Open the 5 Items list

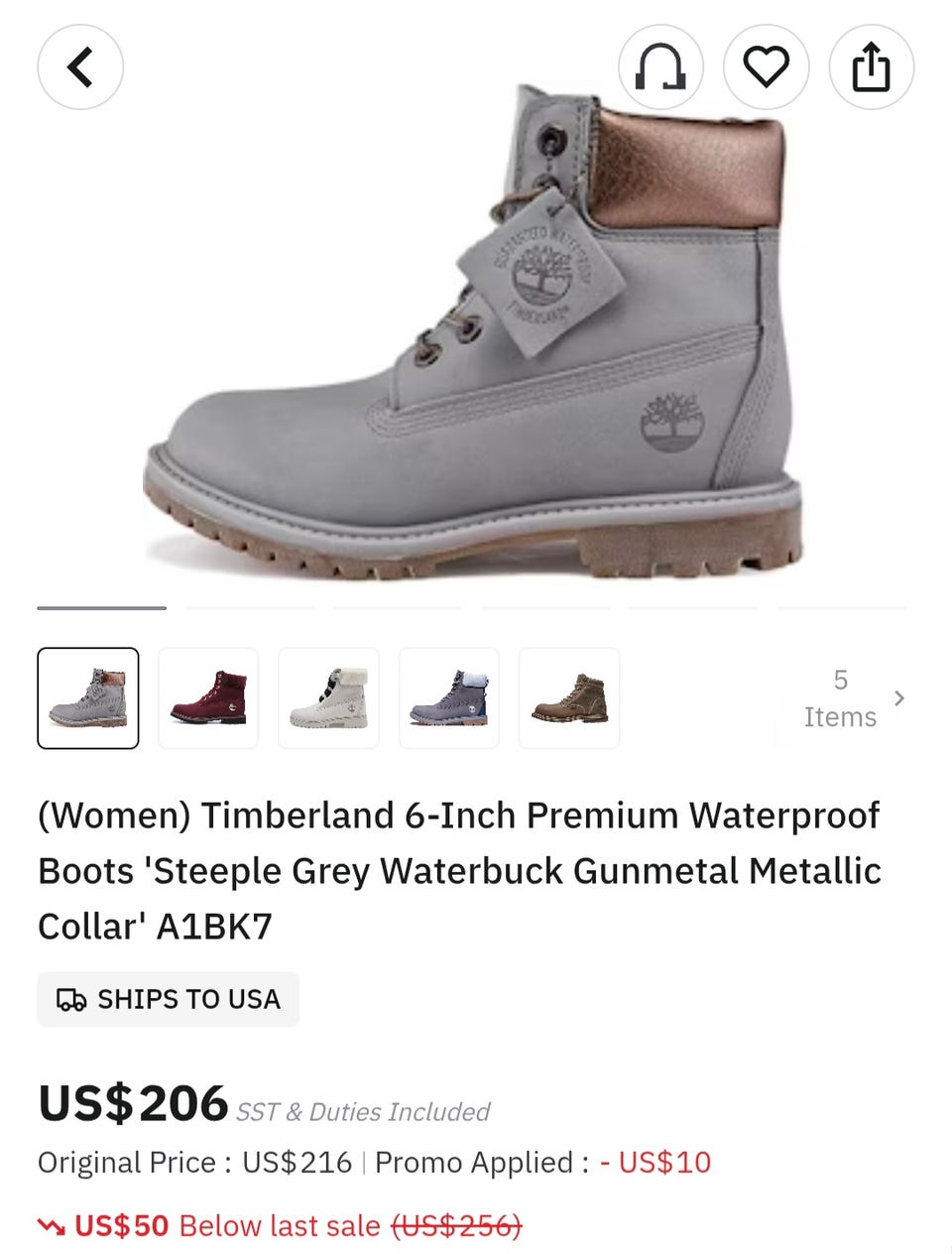click(840, 698)
